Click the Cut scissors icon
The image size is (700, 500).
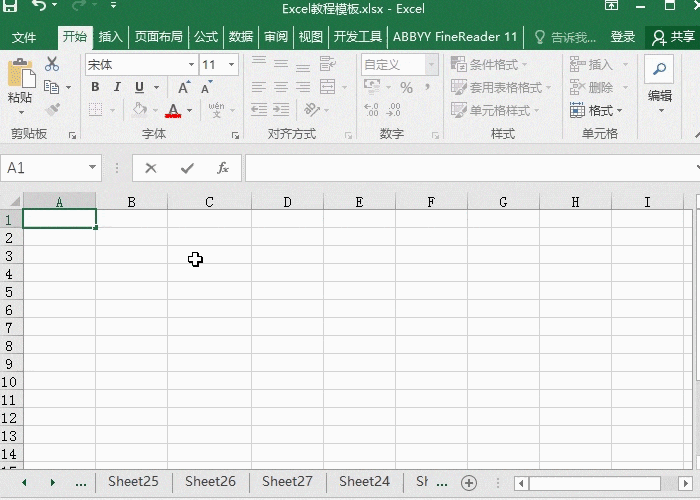coord(52,64)
